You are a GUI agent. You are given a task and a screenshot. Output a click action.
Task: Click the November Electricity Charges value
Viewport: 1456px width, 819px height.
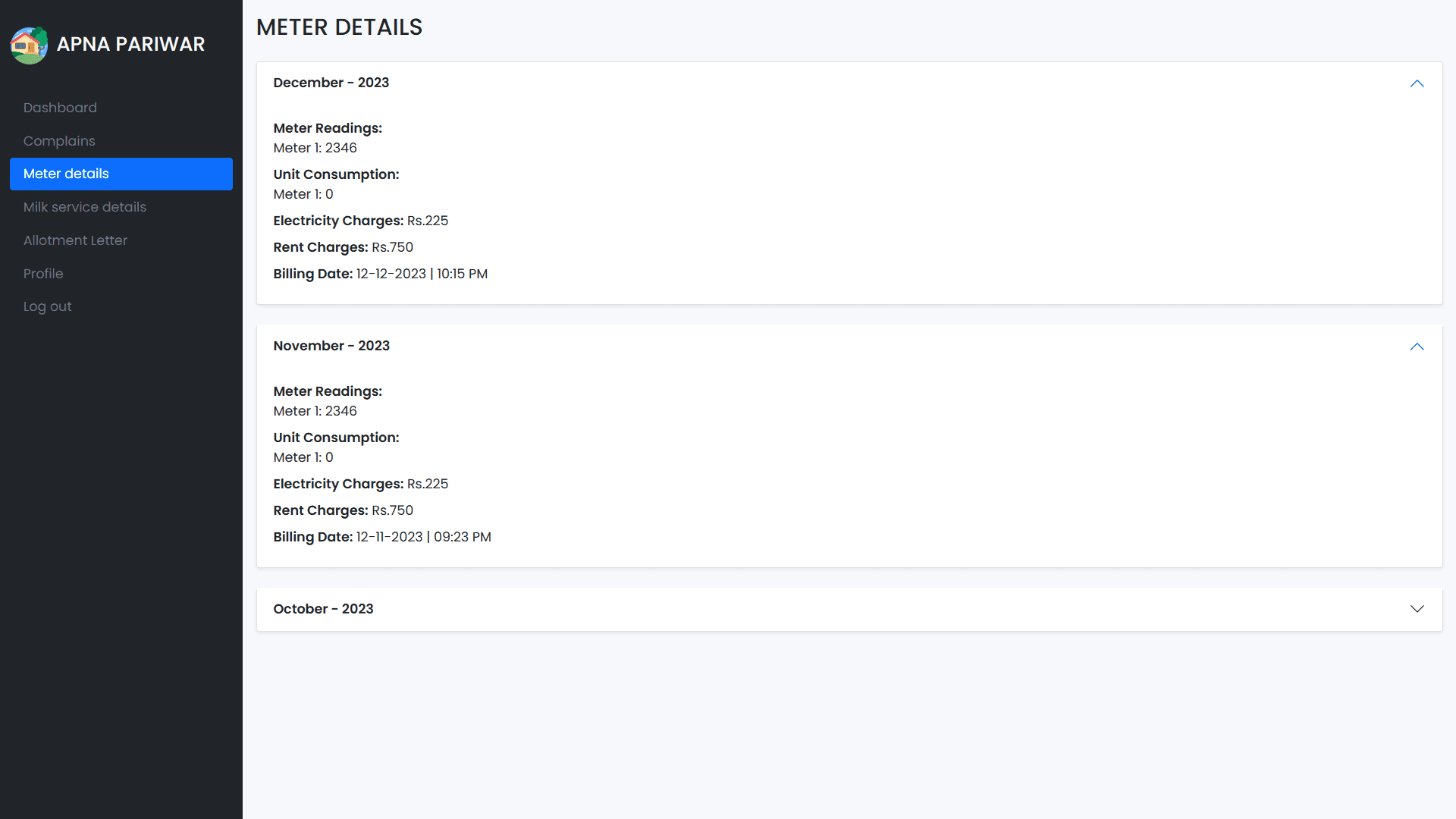coord(427,484)
